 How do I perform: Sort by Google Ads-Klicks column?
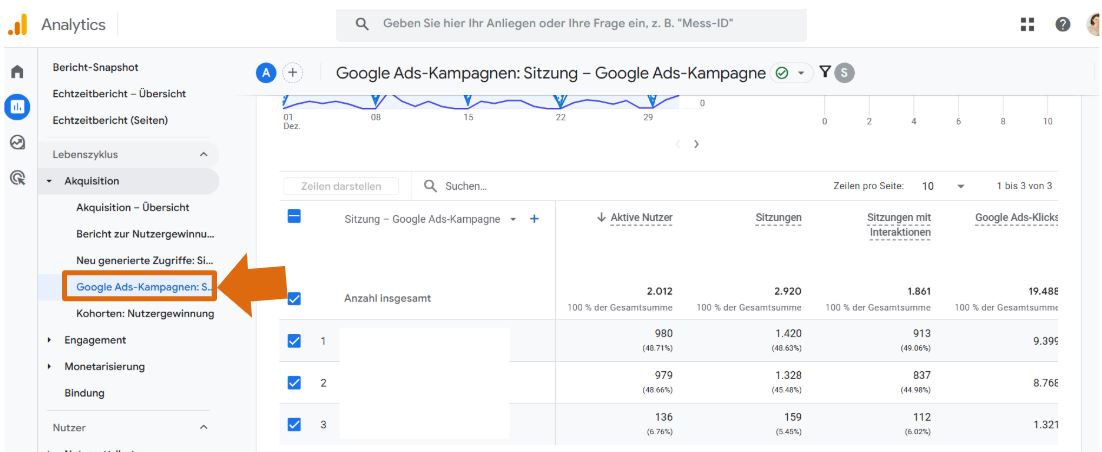point(1016,219)
